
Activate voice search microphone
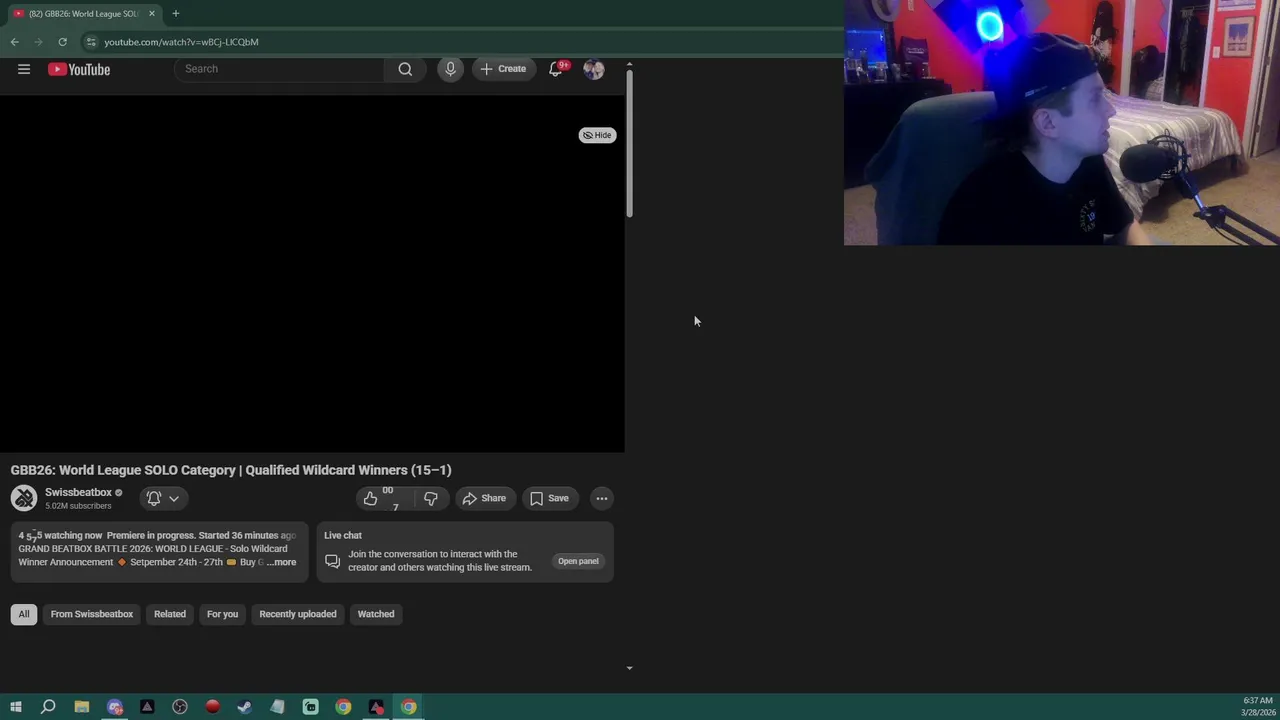450,69
